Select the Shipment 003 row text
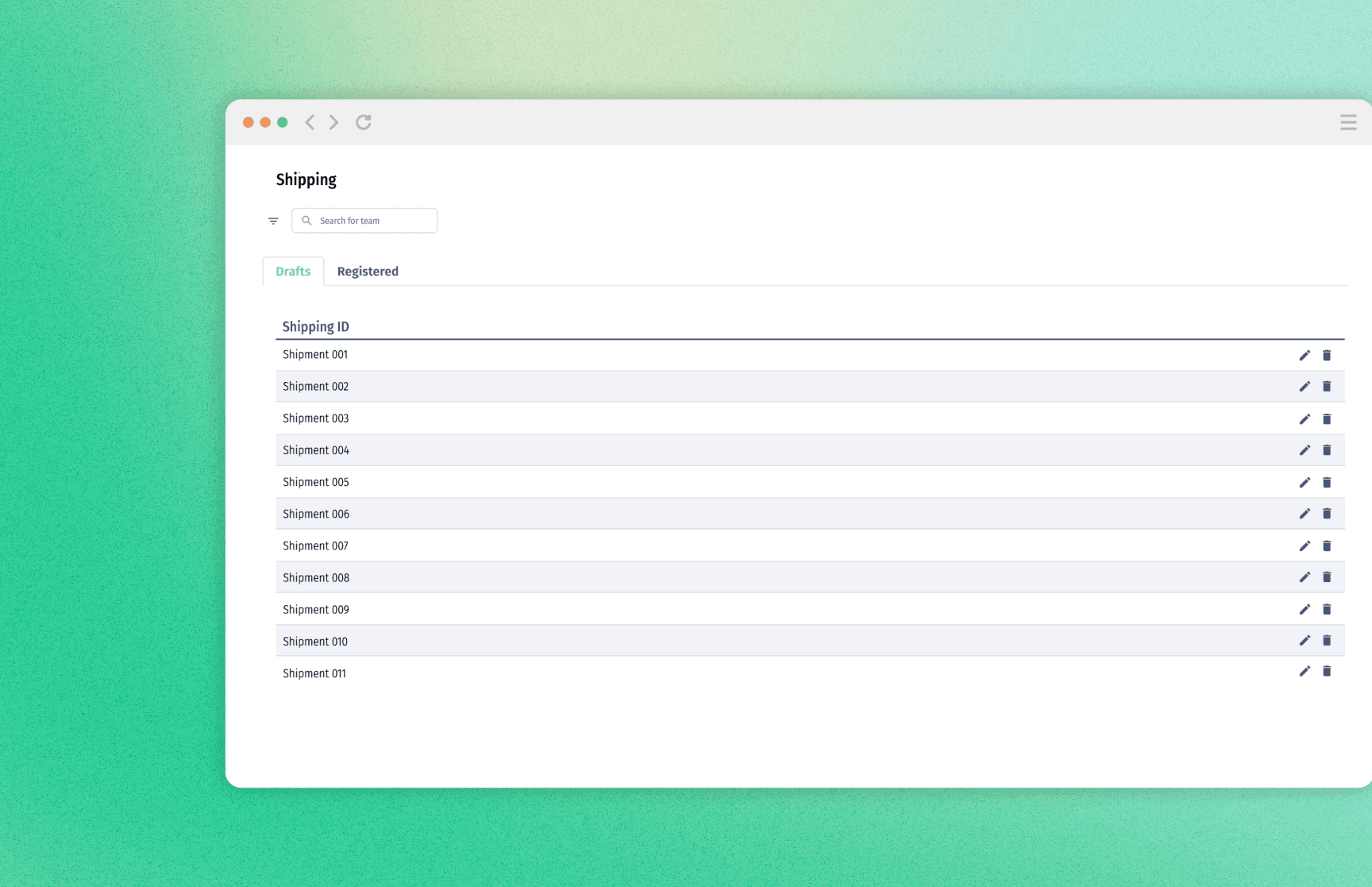This screenshot has height=887, width=1372. pos(316,418)
